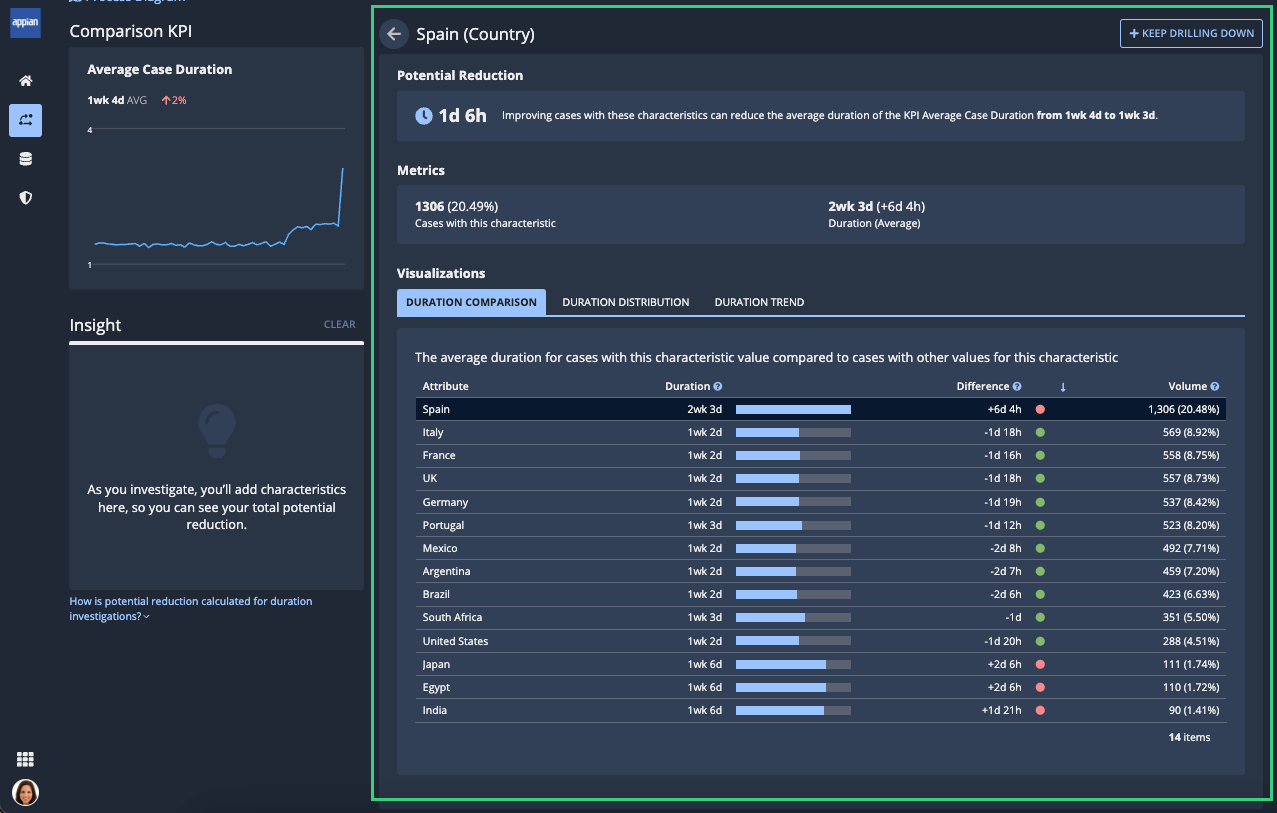Select the UK attribute row
Image resolution: width=1277 pixels, height=813 pixels.
tap(821, 478)
